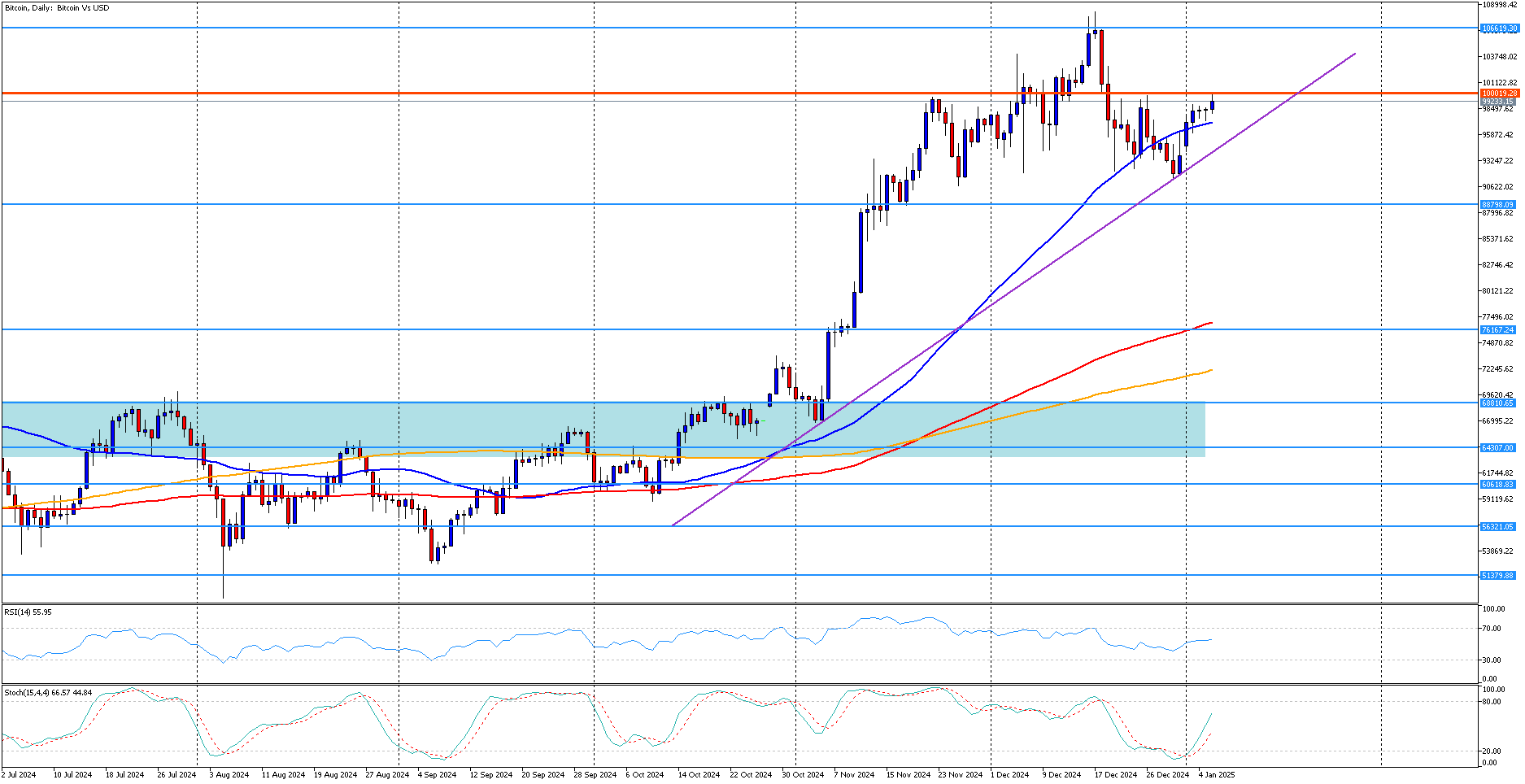Select the orange 100019.28 price label
1525x784 pixels.
coord(1500,94)
